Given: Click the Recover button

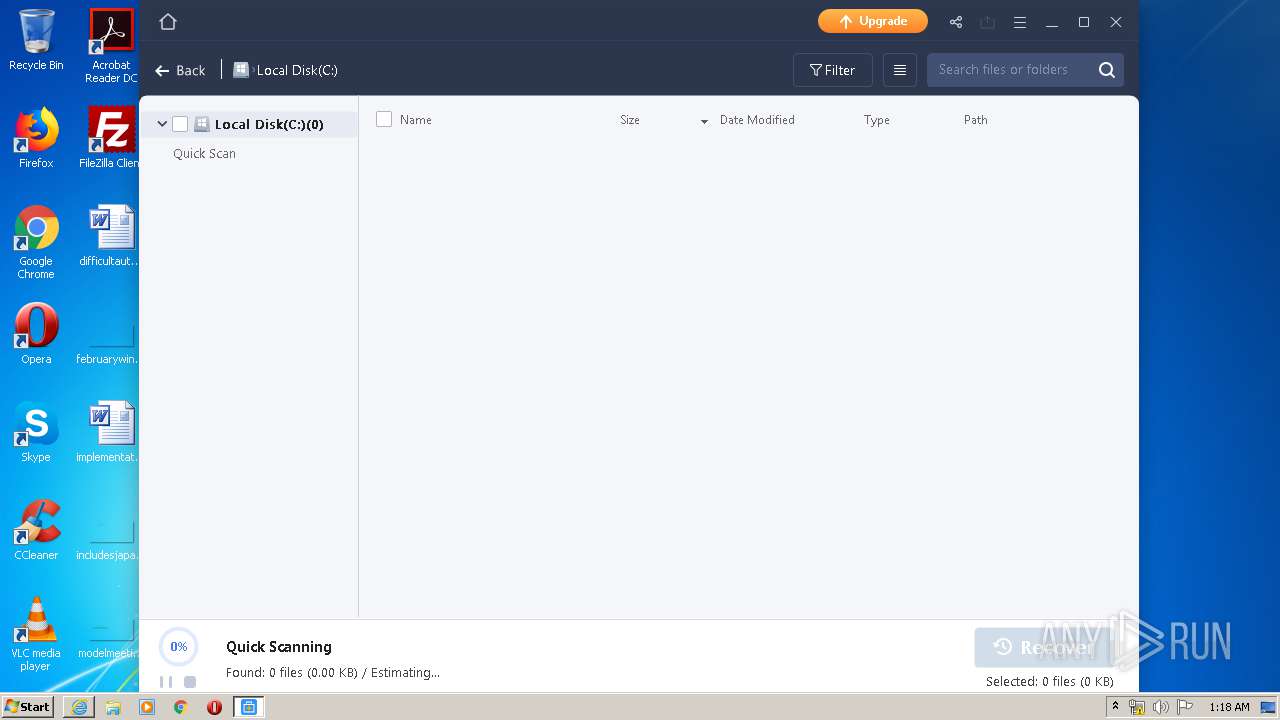Looking at the screenshot, I should 1044,648.
